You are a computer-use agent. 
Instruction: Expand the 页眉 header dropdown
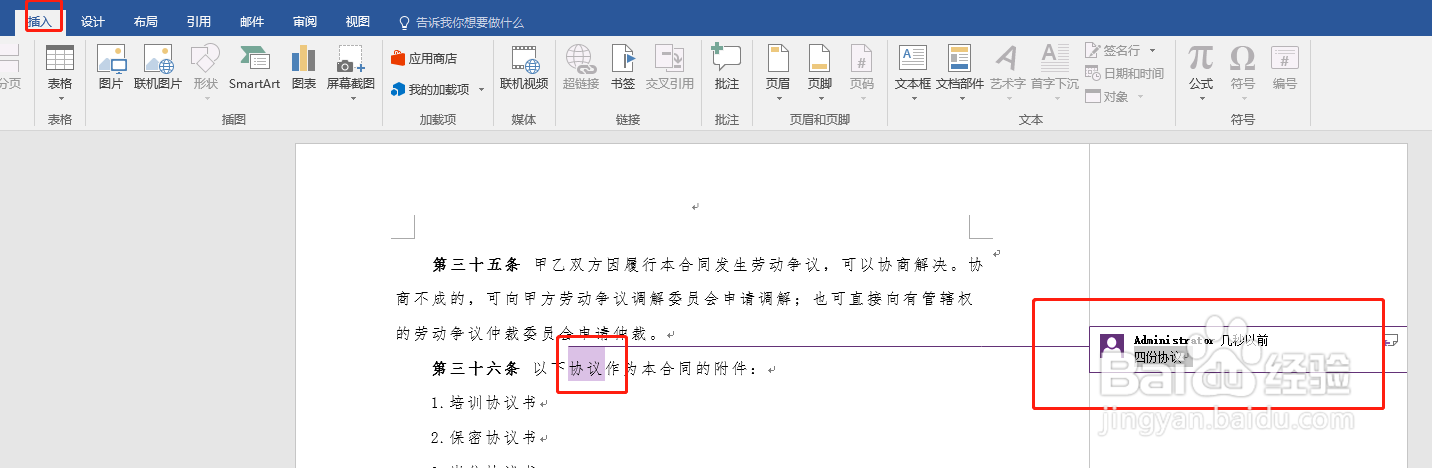coord(777,98)
